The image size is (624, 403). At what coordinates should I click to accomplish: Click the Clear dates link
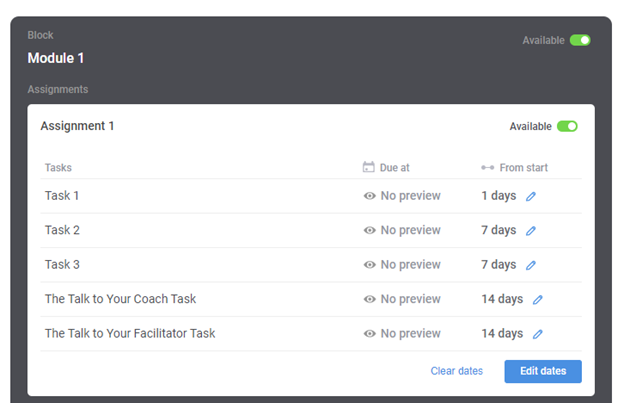click(x=456, y=371)
